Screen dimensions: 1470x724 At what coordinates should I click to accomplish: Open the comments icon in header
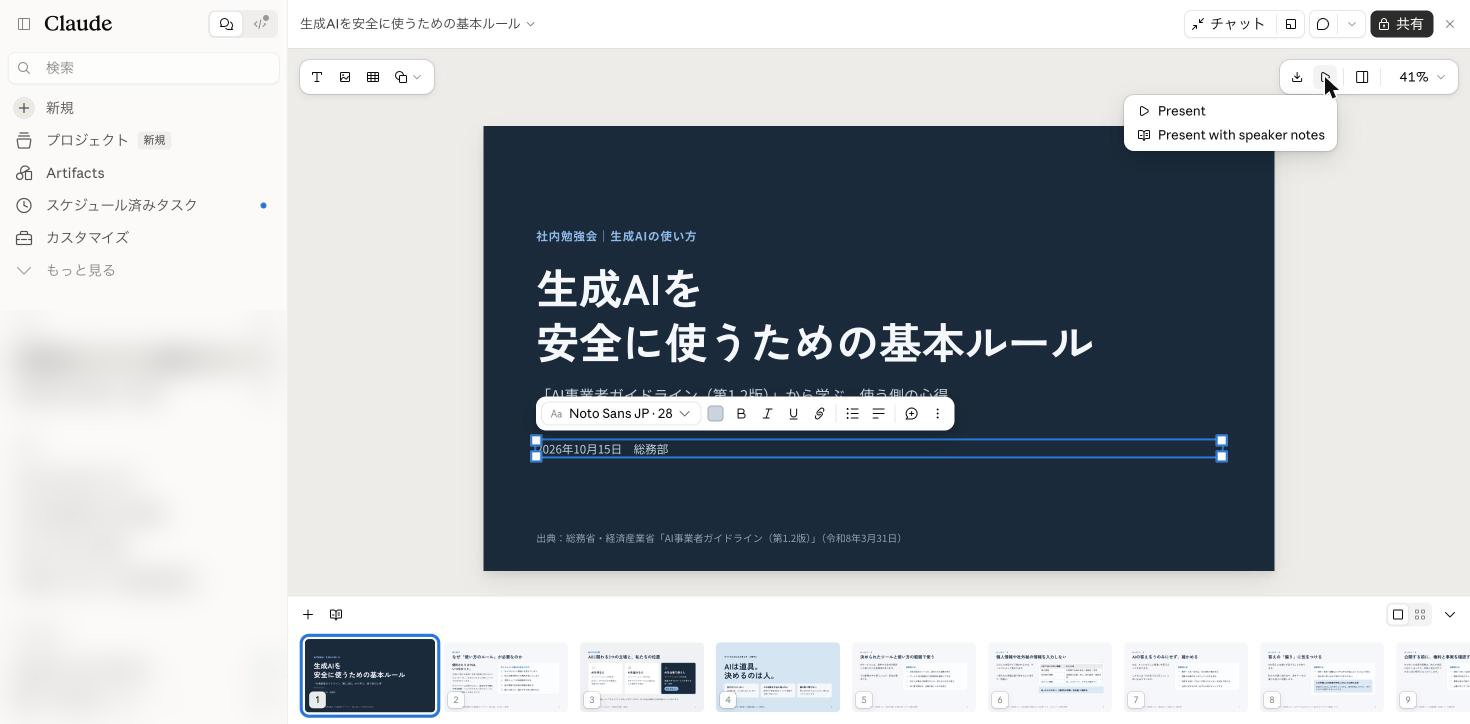[x=1323, y=24]
